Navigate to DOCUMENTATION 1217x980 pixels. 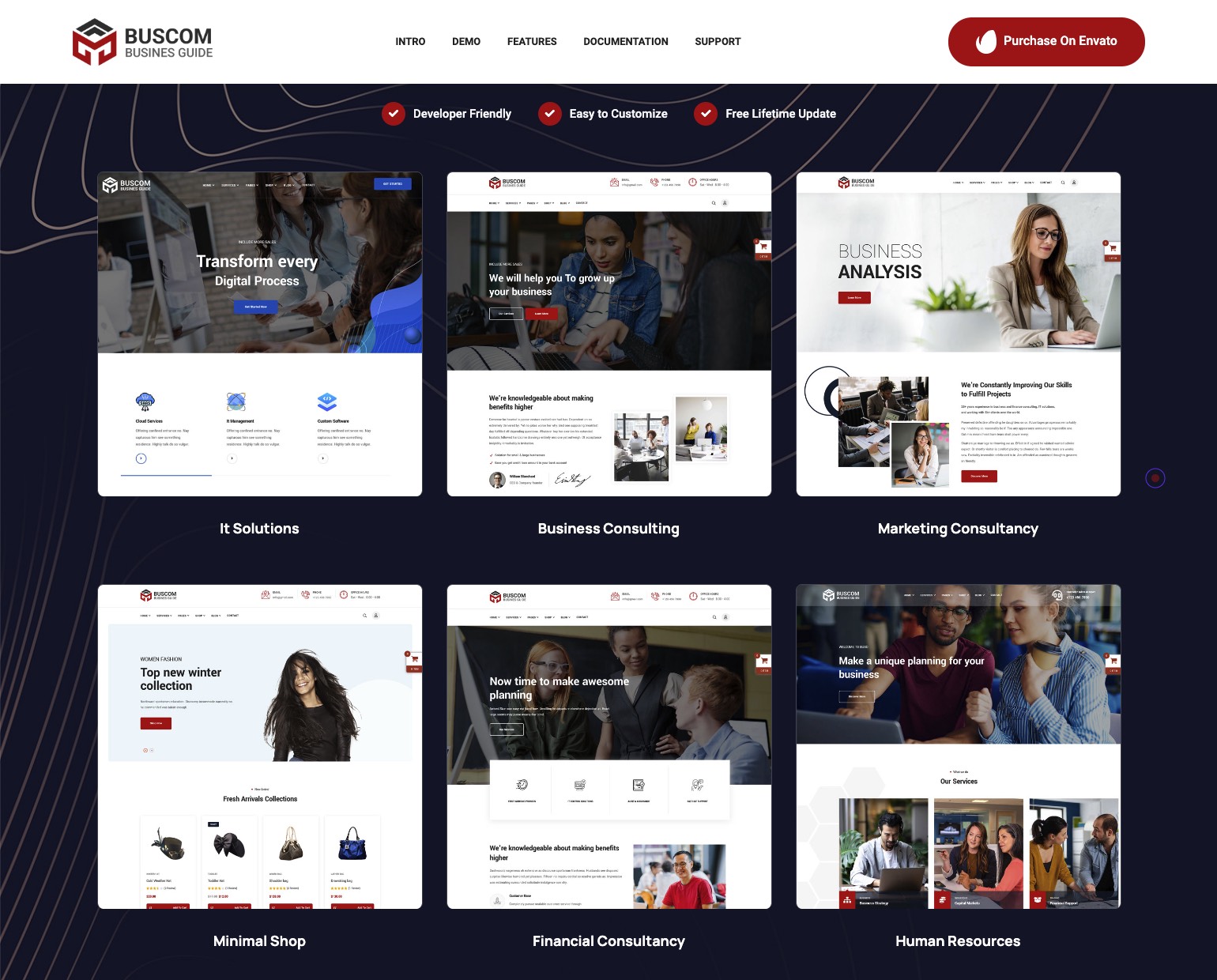click(x=625, y=42)
